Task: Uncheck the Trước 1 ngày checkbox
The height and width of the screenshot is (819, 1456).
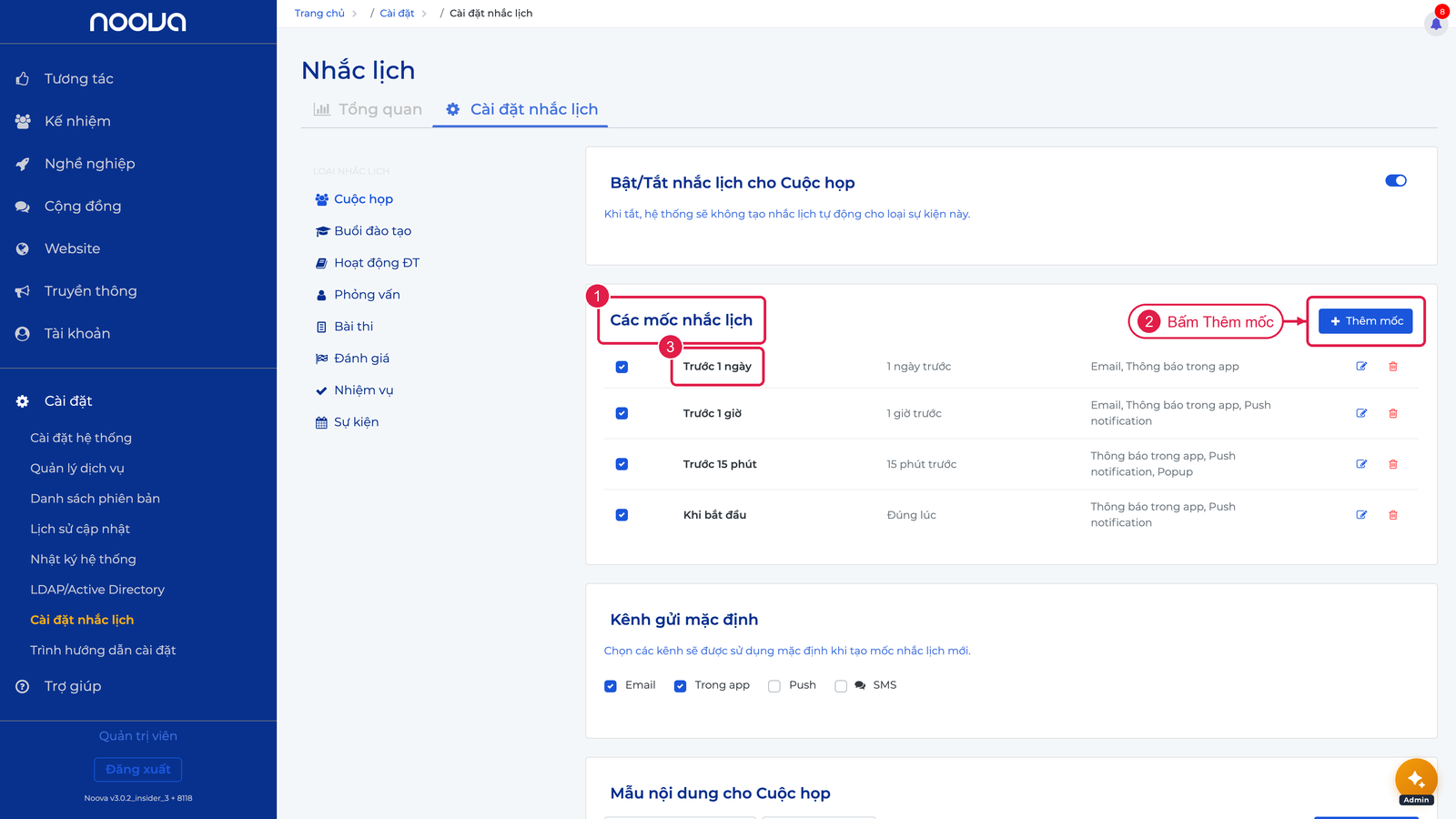Action: click(622, 367)
